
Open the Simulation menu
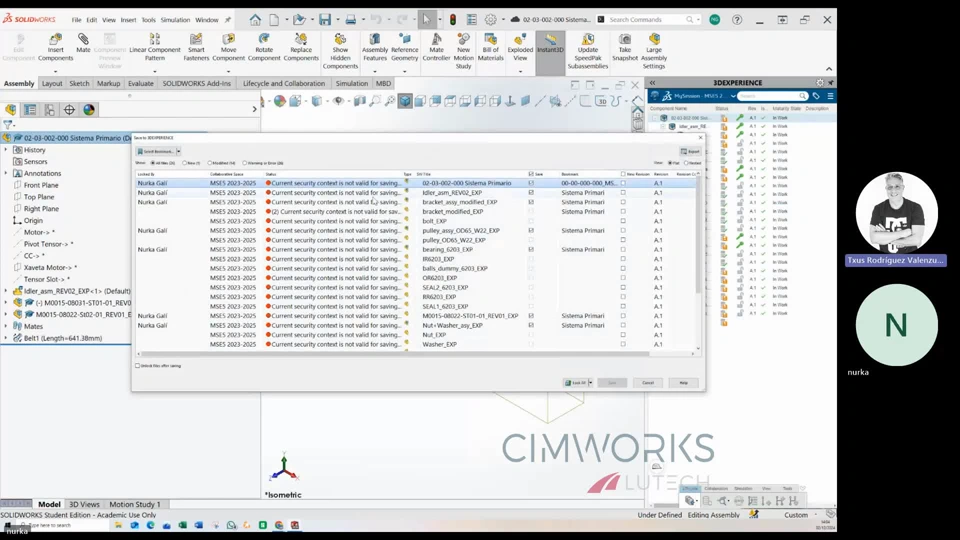175,20
